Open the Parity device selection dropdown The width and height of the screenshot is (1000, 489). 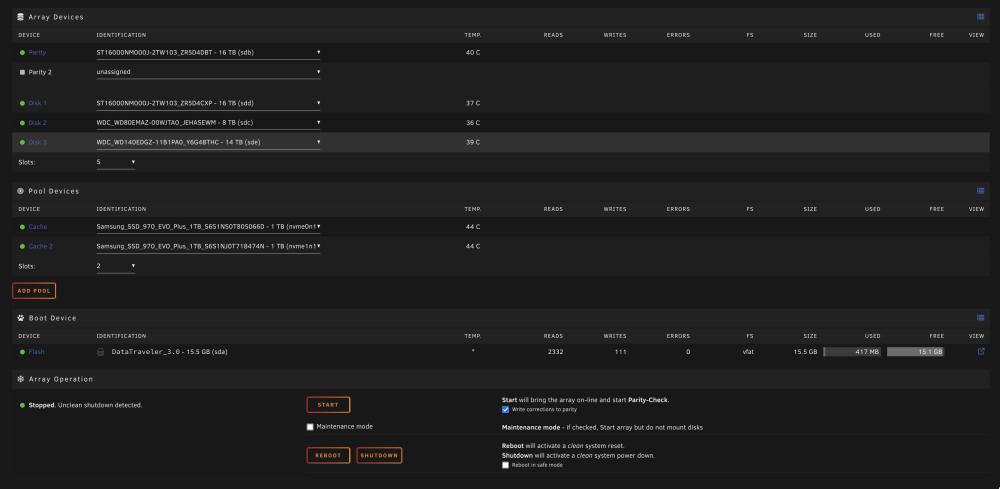(x=209, y=52)
